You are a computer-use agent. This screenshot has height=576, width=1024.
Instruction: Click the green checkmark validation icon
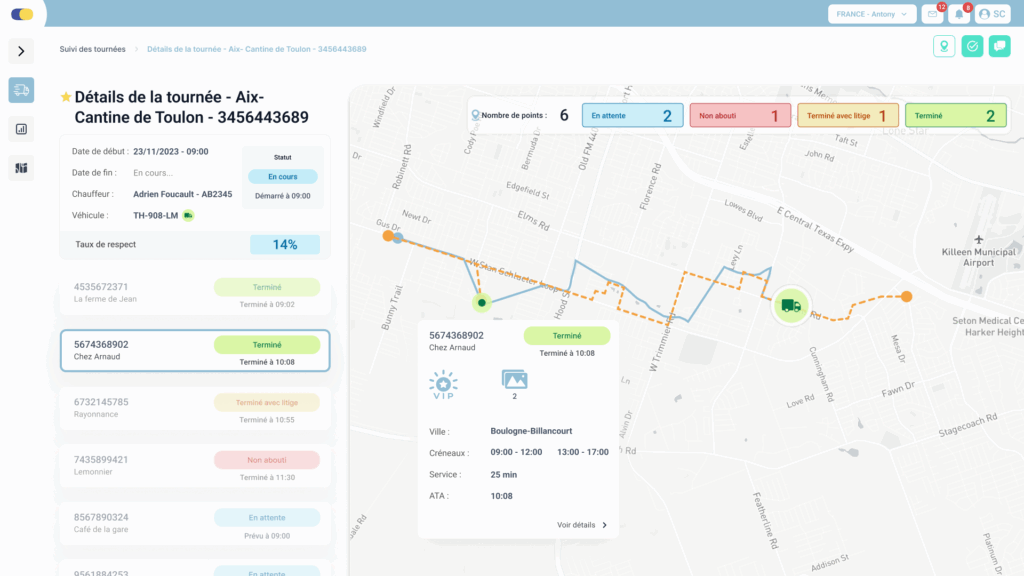[972, 46]
